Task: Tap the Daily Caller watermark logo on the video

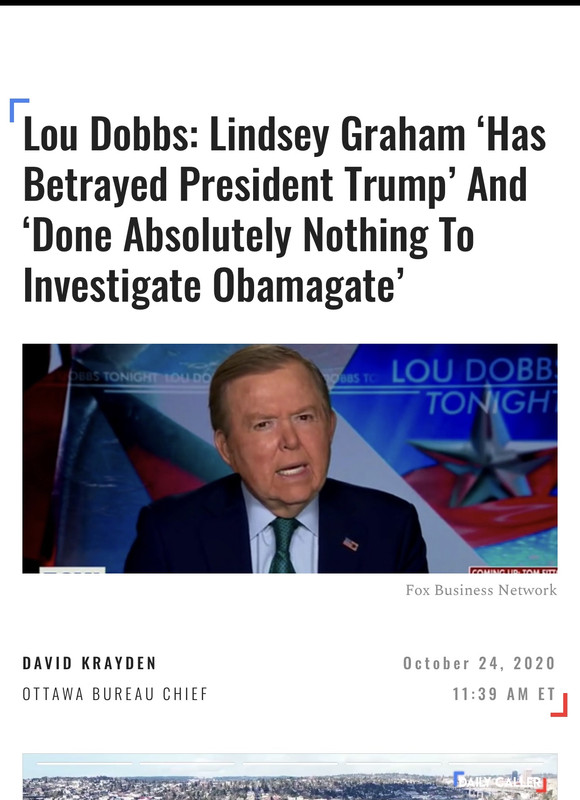Action: tap(500, 782)
